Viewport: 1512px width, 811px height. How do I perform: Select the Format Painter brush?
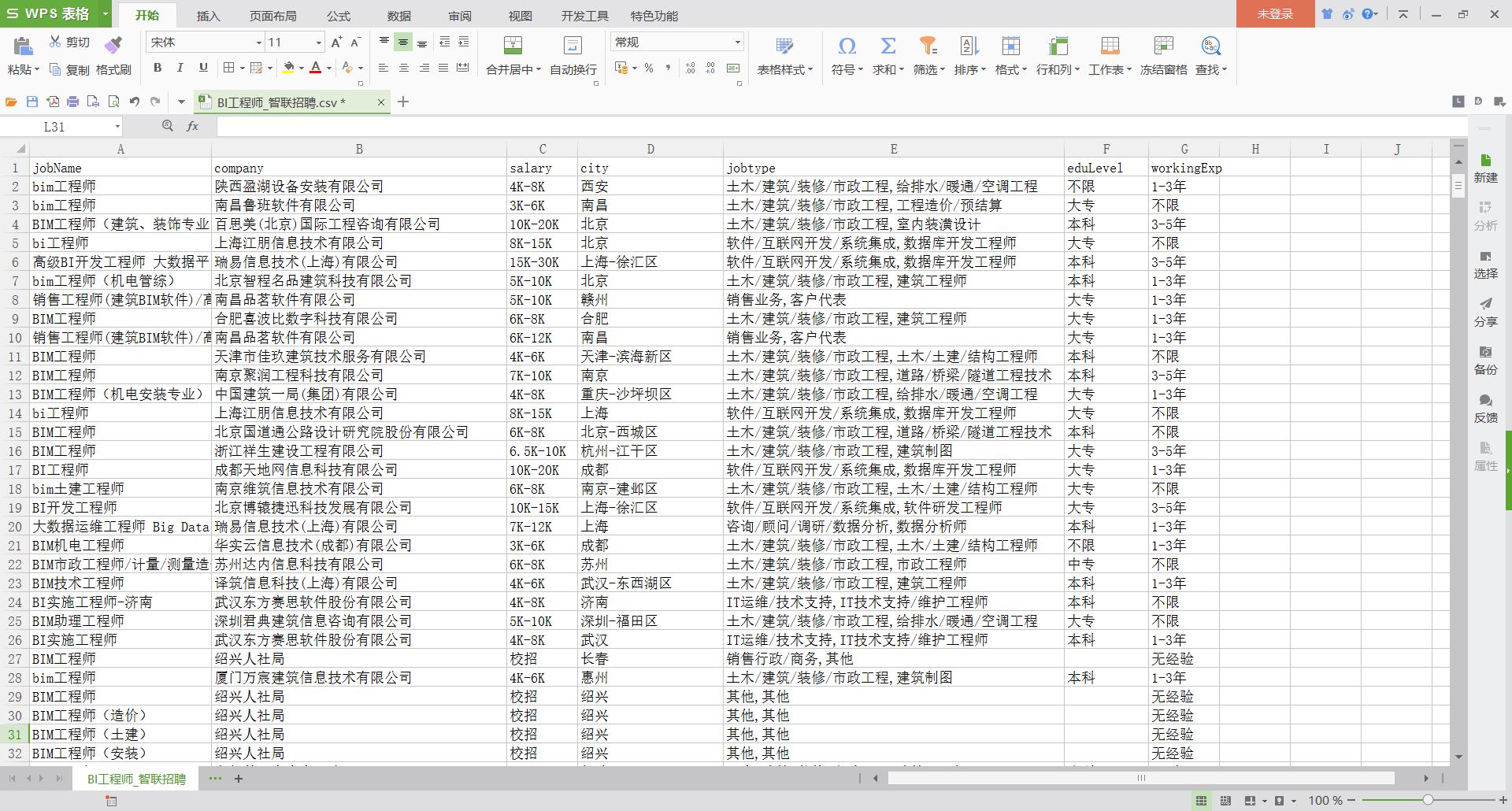[113, 44]
